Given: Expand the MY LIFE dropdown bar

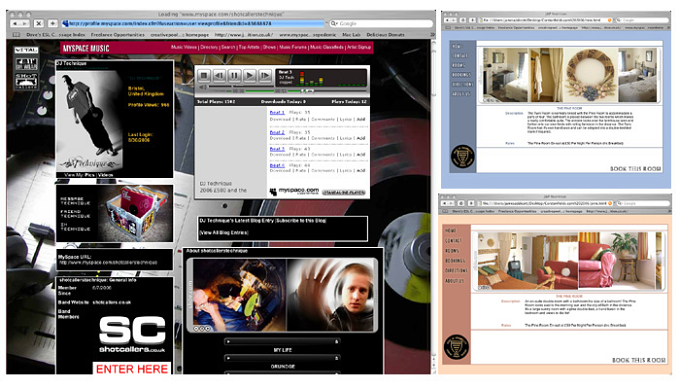Looking at the screenshot, I should (x=282, y=342).
